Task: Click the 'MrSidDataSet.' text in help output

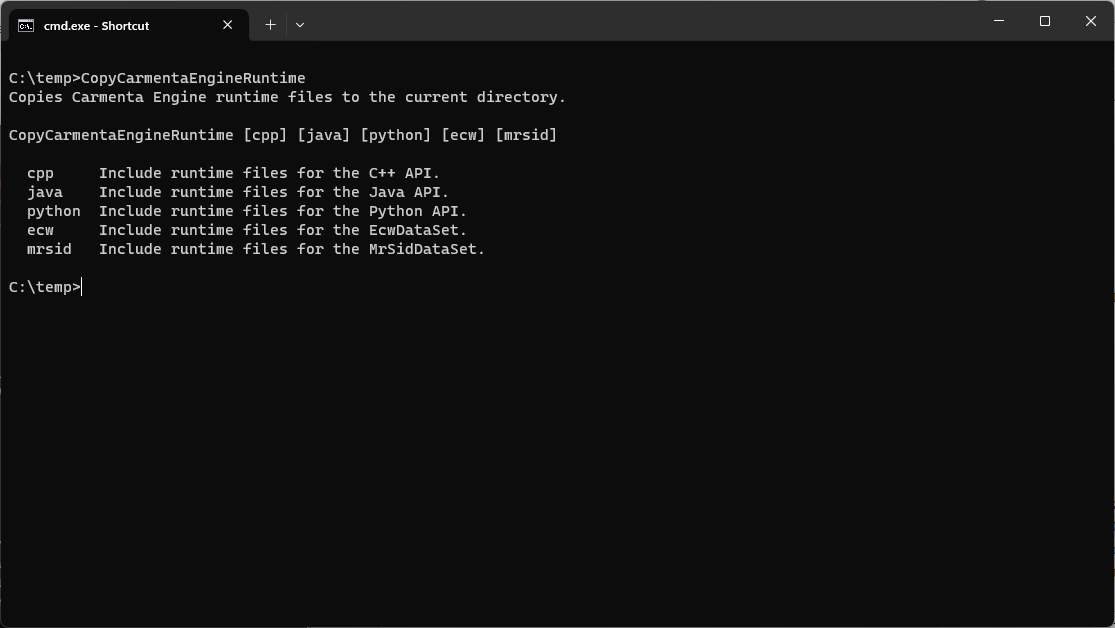Action: pyautogui.click(x=427, y=249)
